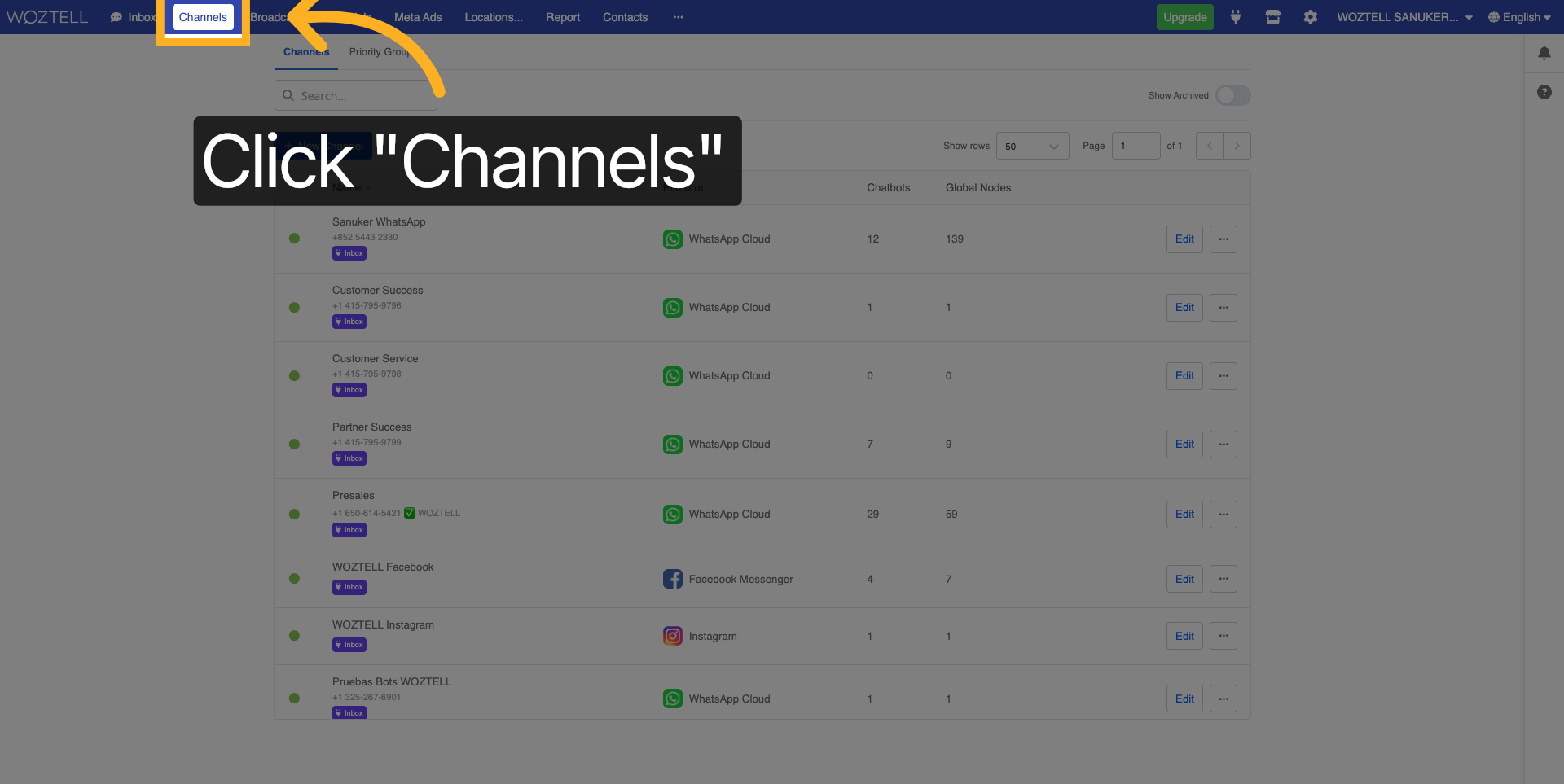The height and width of the screenshot is (784, 1564).
Task: Go to the next page arrow
Action: (1237, 147)
